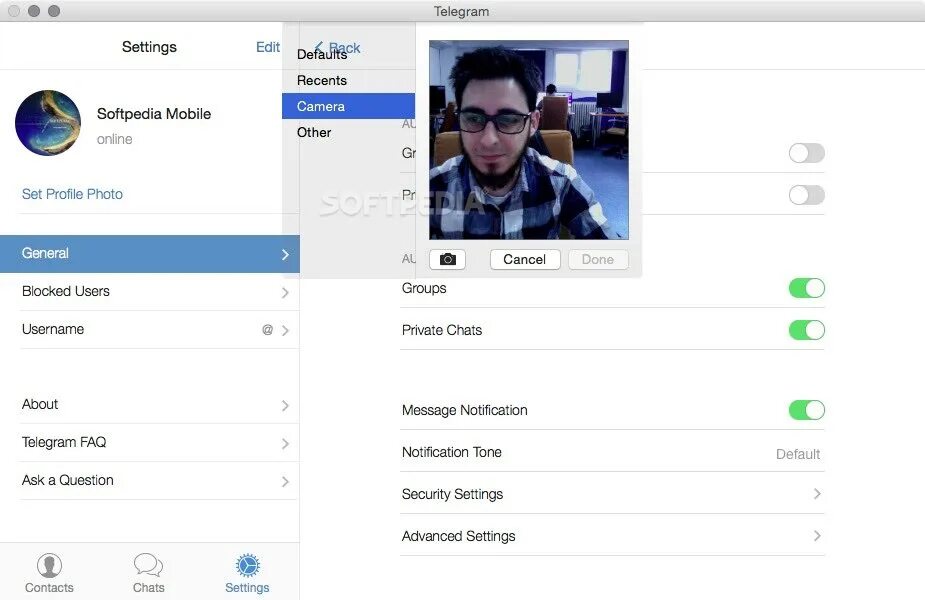Screen dimensions: 925x600
Task: Enable the first disabled toggle switch
Action: pyautogui.click(x=806, y=153)
